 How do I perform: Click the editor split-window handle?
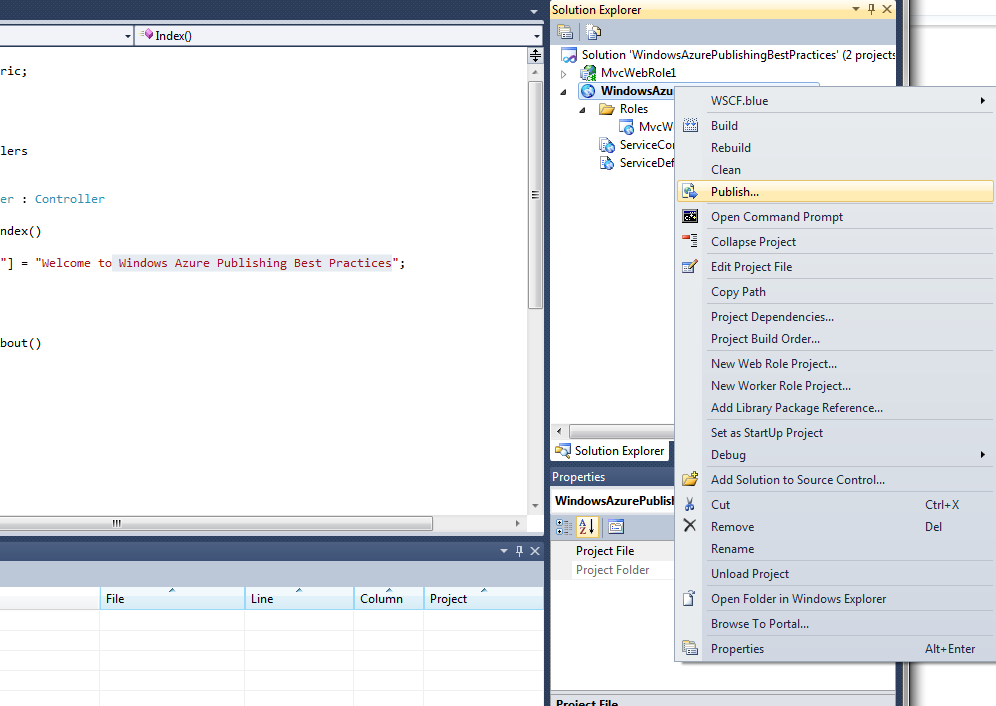pyautogui.click(x=535, y=55)
